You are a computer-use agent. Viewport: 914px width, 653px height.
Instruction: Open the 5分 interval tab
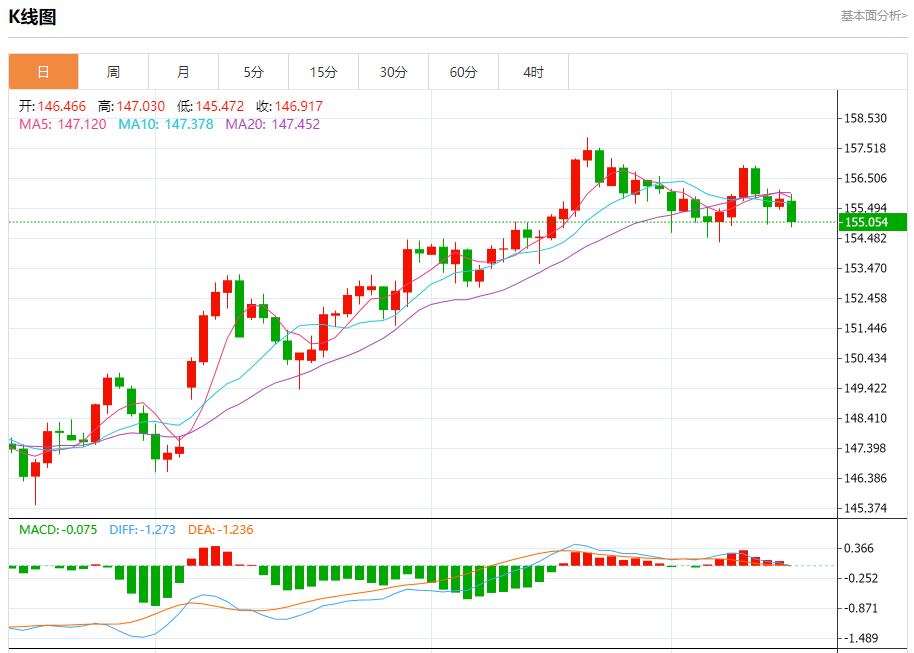(x=253, y=72)
